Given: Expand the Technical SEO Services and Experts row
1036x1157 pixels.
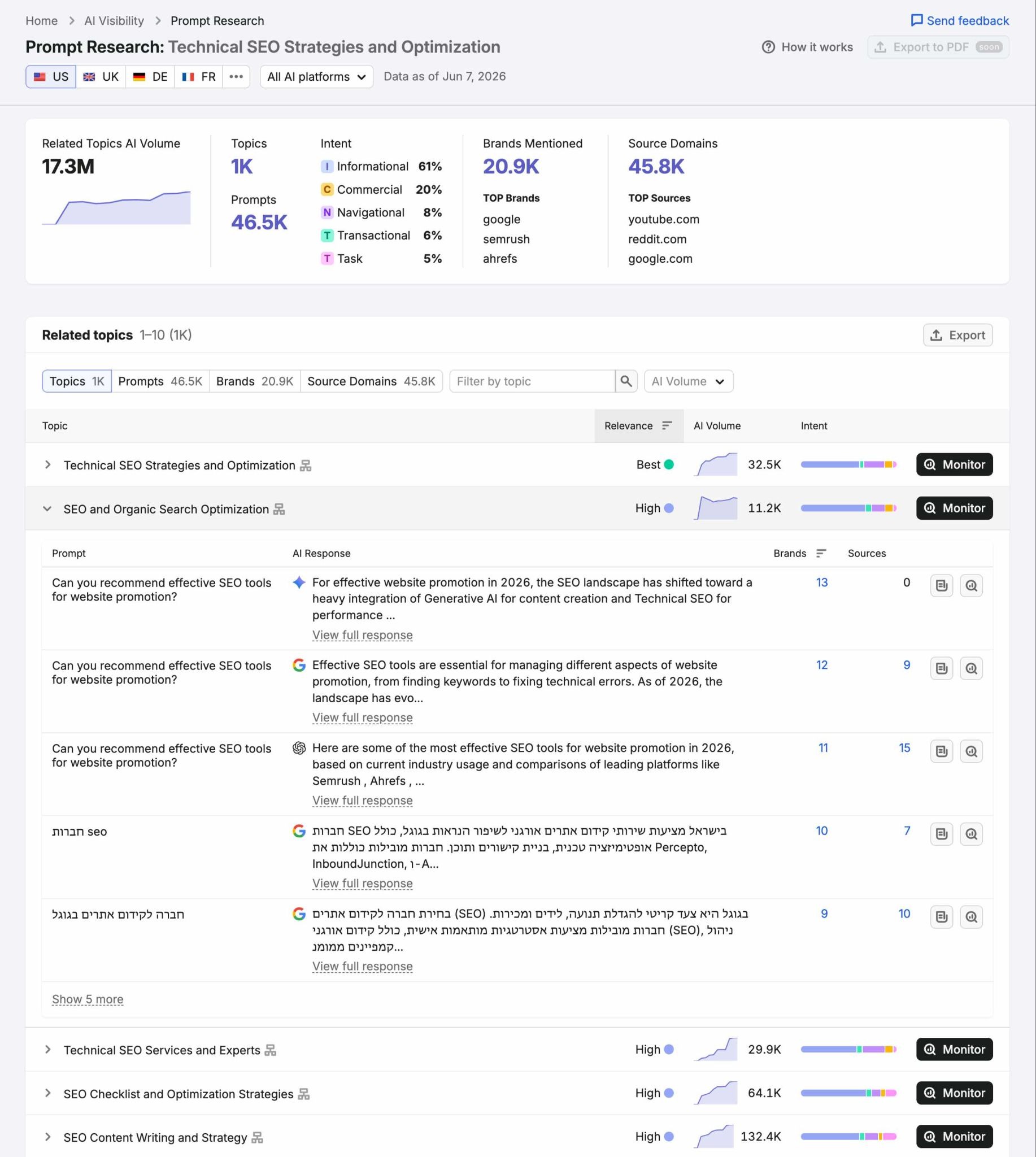Looking at the screenshot, I should click(x=48, y=1050).
